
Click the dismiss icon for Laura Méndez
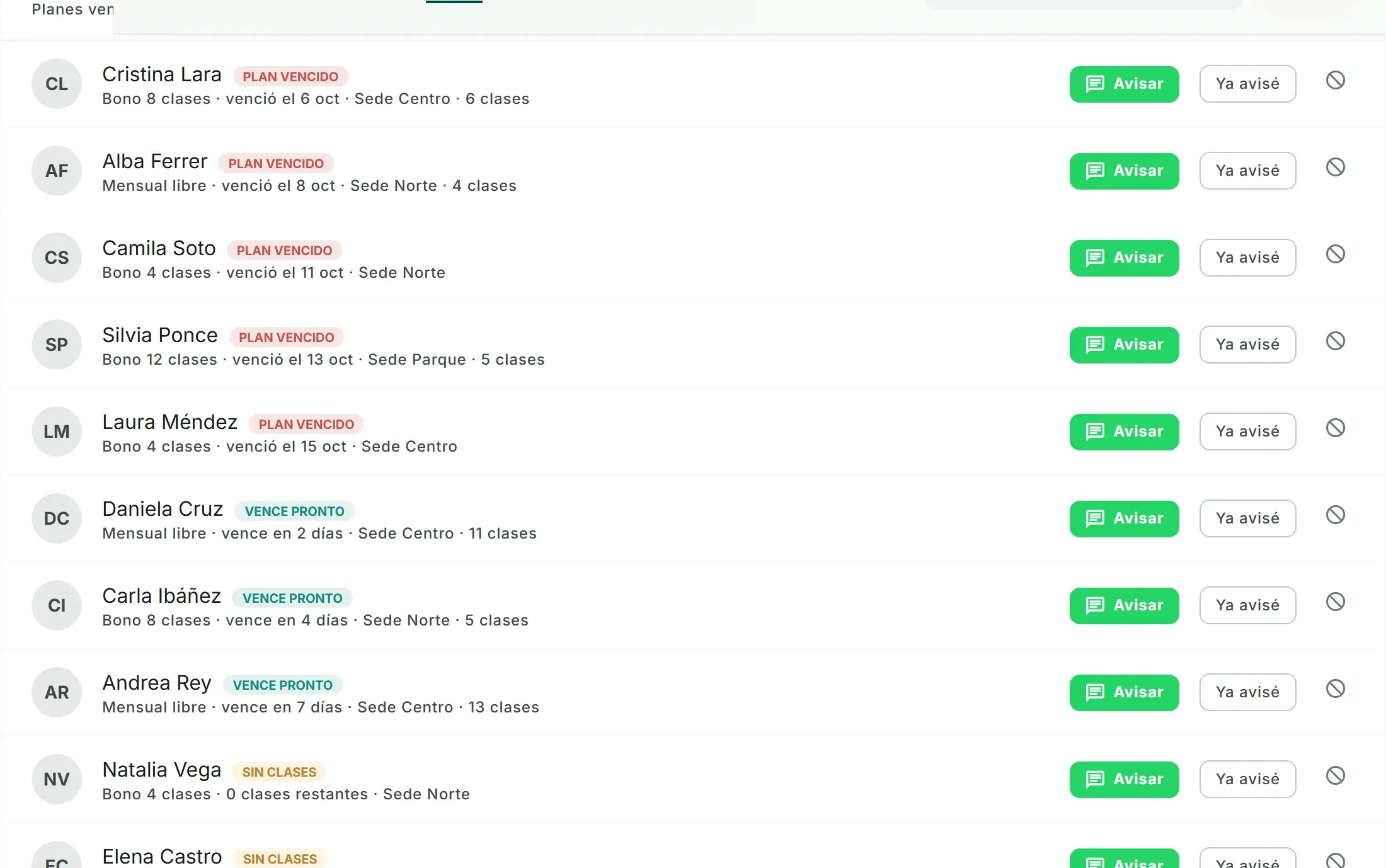1335,428
